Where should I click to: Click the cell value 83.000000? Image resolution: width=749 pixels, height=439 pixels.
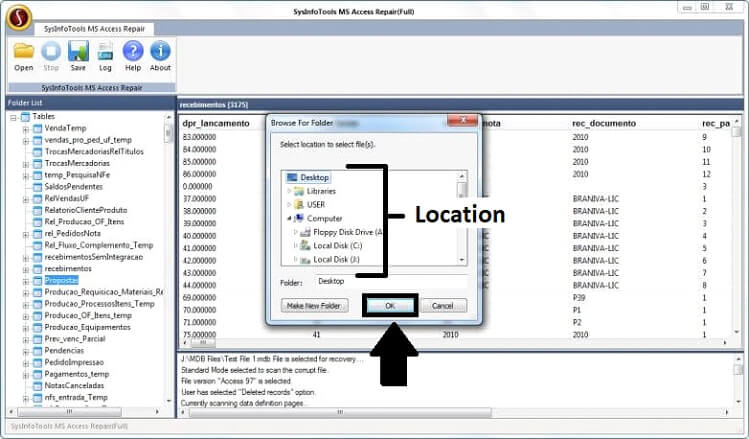pos(199,137)
